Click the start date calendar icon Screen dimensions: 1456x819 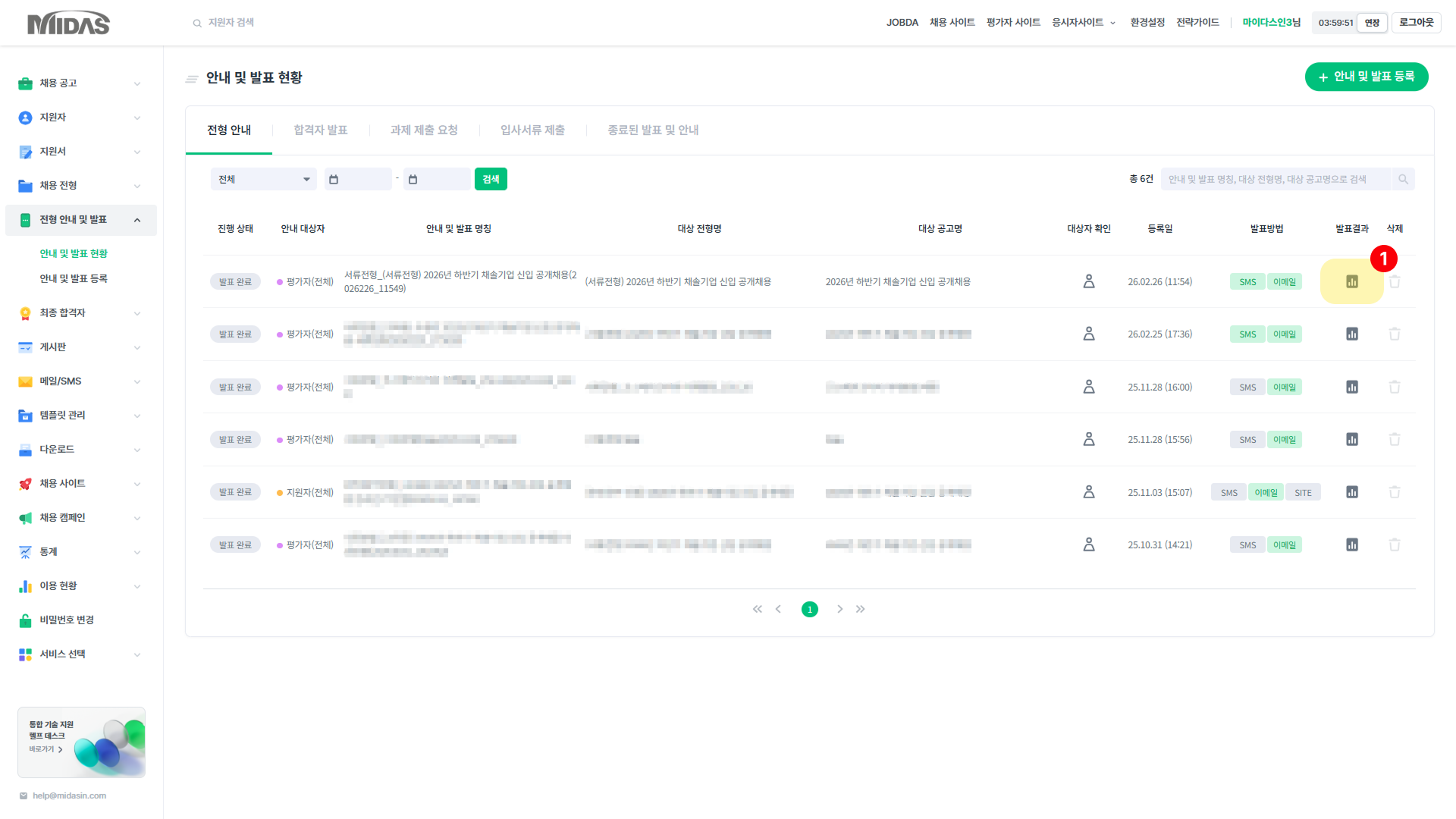click(x=334, y=180)
